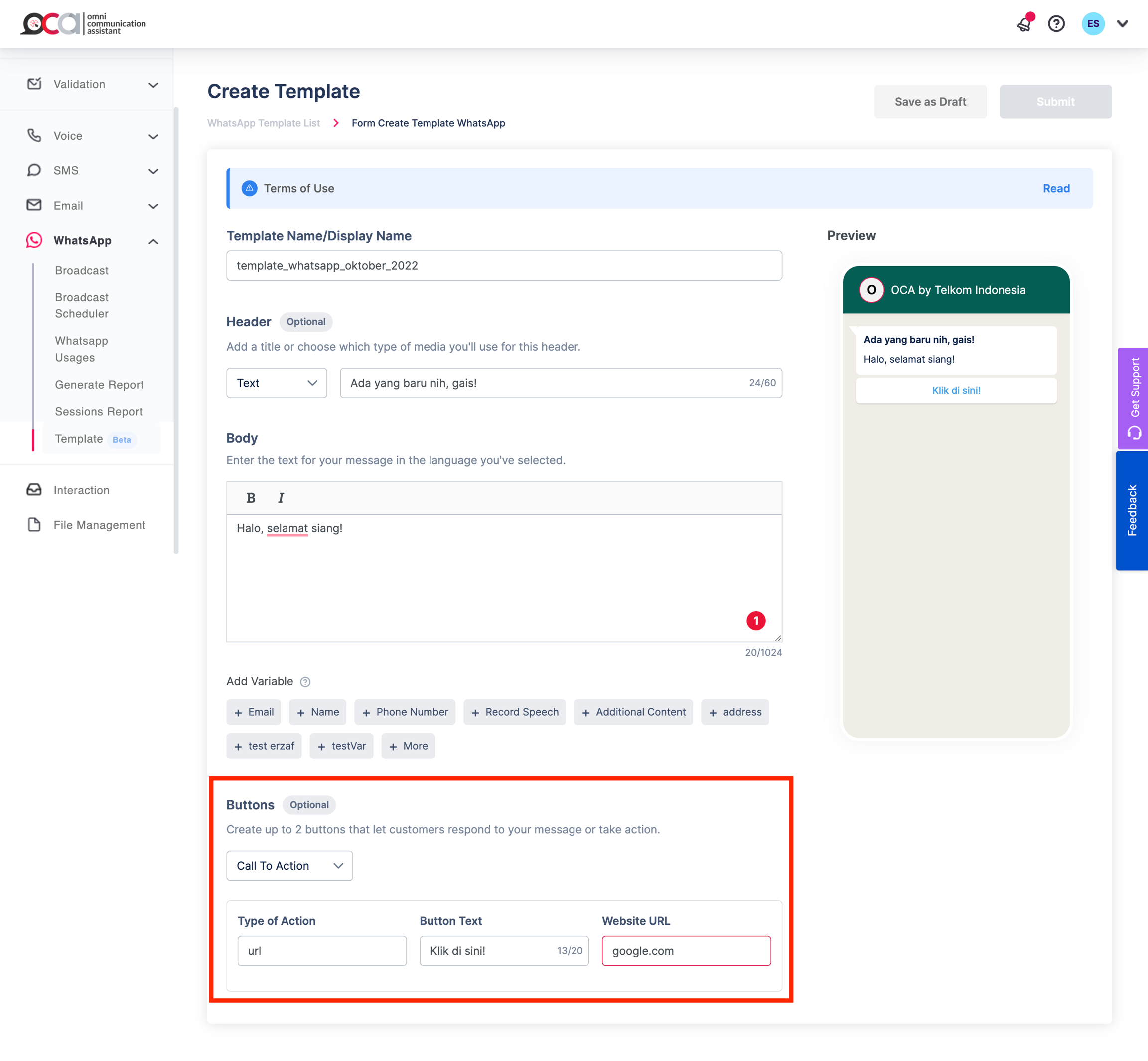Open the Call To Action dropdown
The height and width of the screenshot is (1061, 1148).
289,866
